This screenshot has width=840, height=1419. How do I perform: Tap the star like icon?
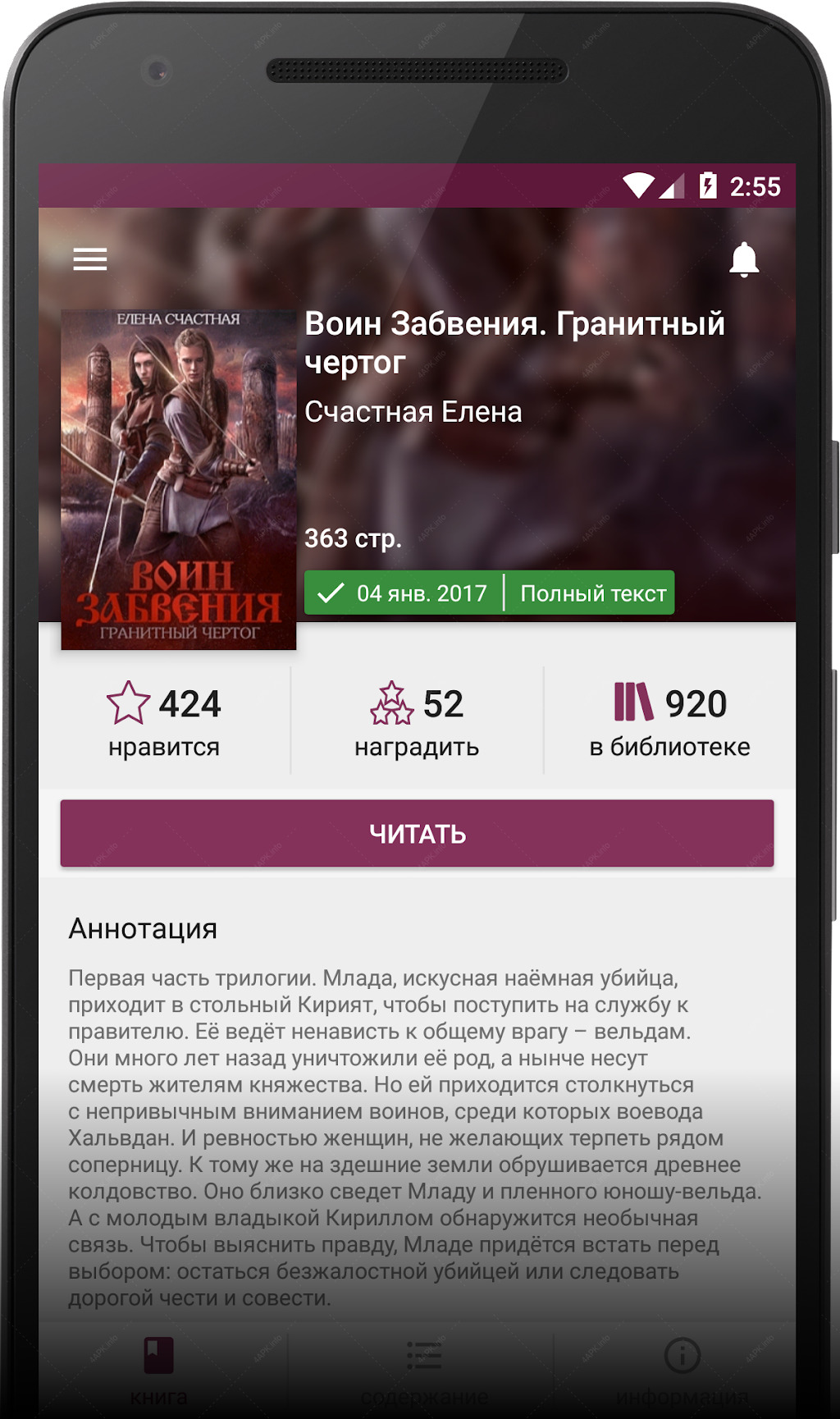129,703
